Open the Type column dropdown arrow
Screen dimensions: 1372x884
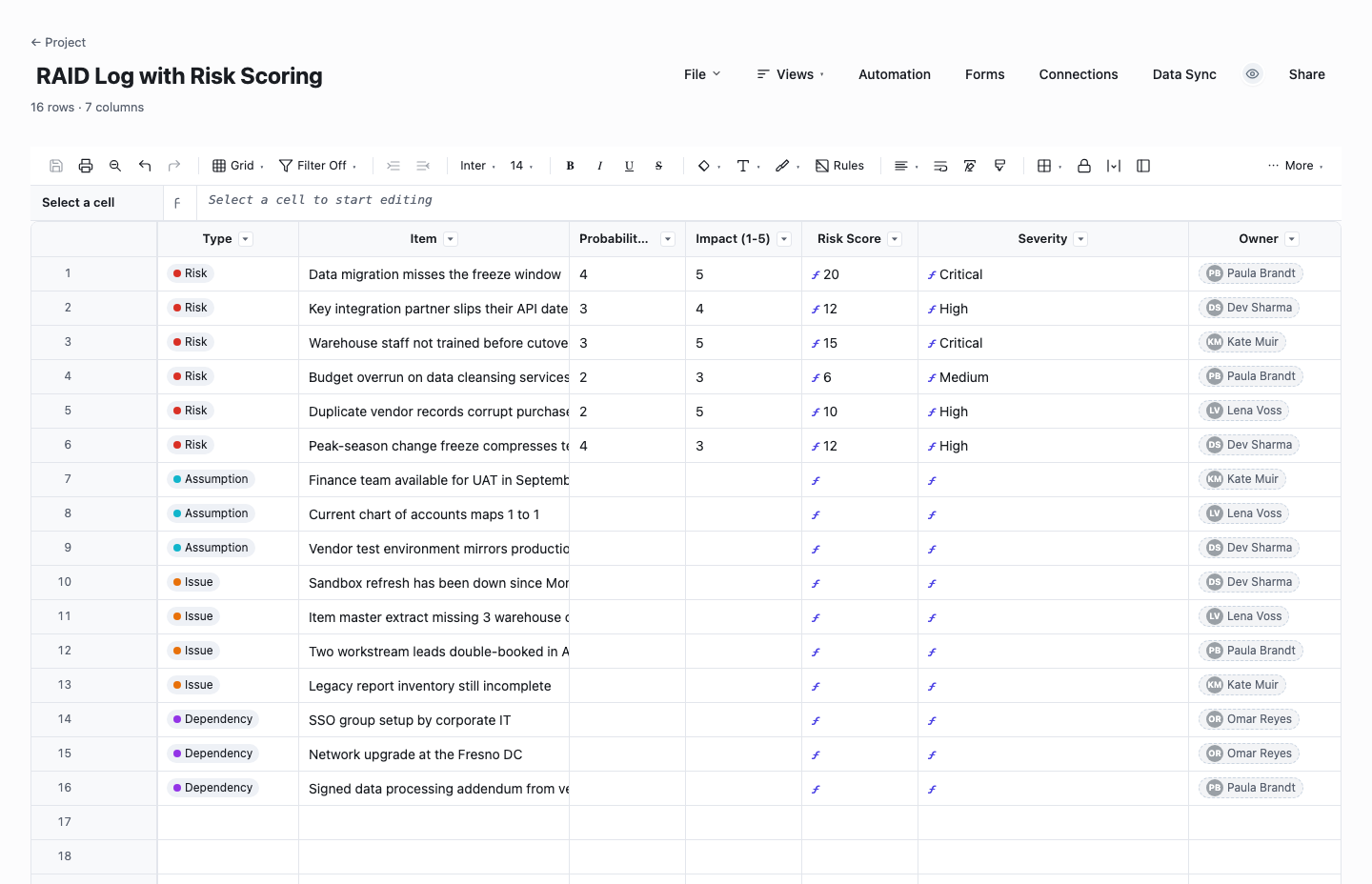point(246,239)
